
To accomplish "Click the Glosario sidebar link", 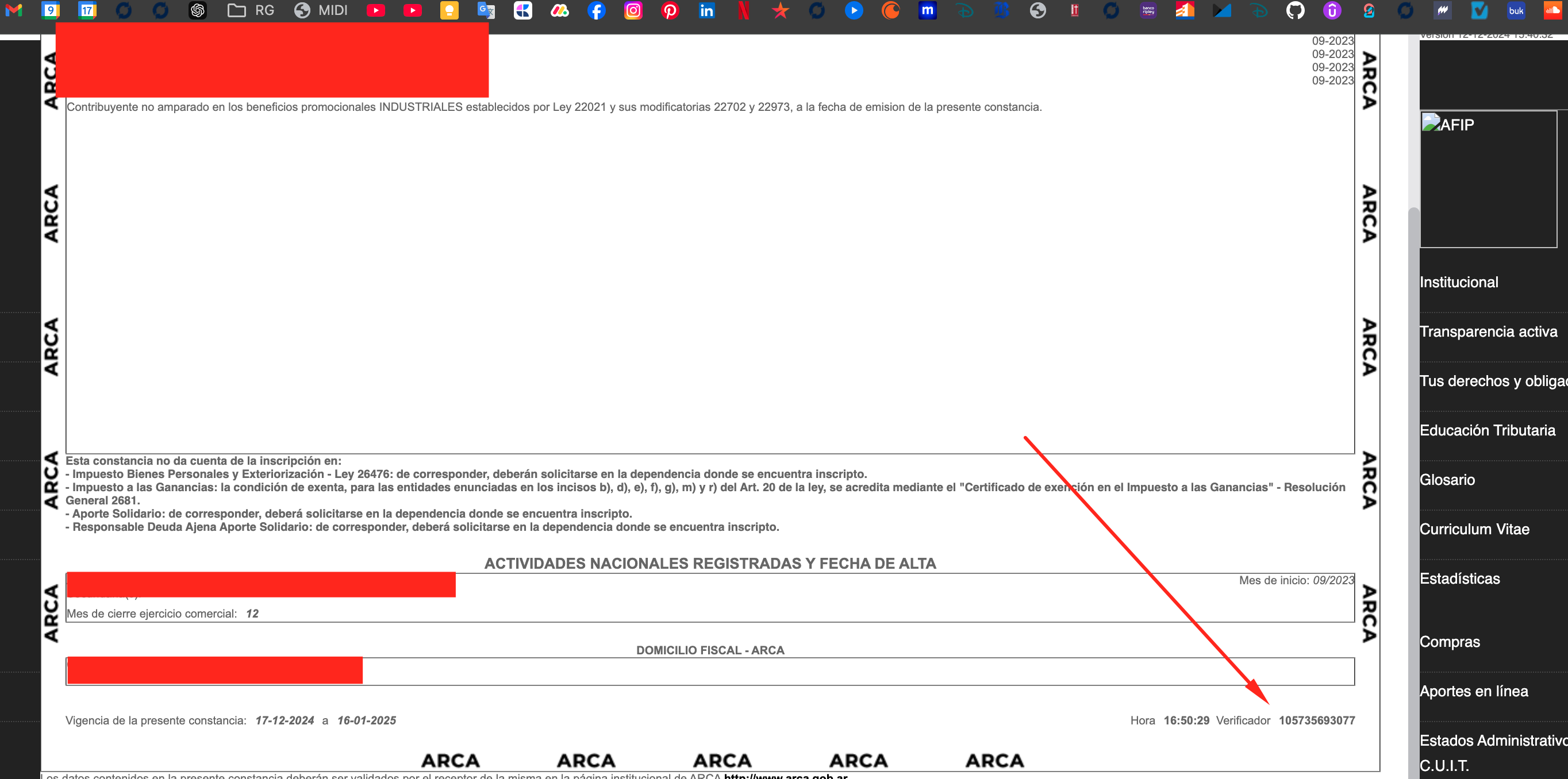I will [x=1447, y=480].
